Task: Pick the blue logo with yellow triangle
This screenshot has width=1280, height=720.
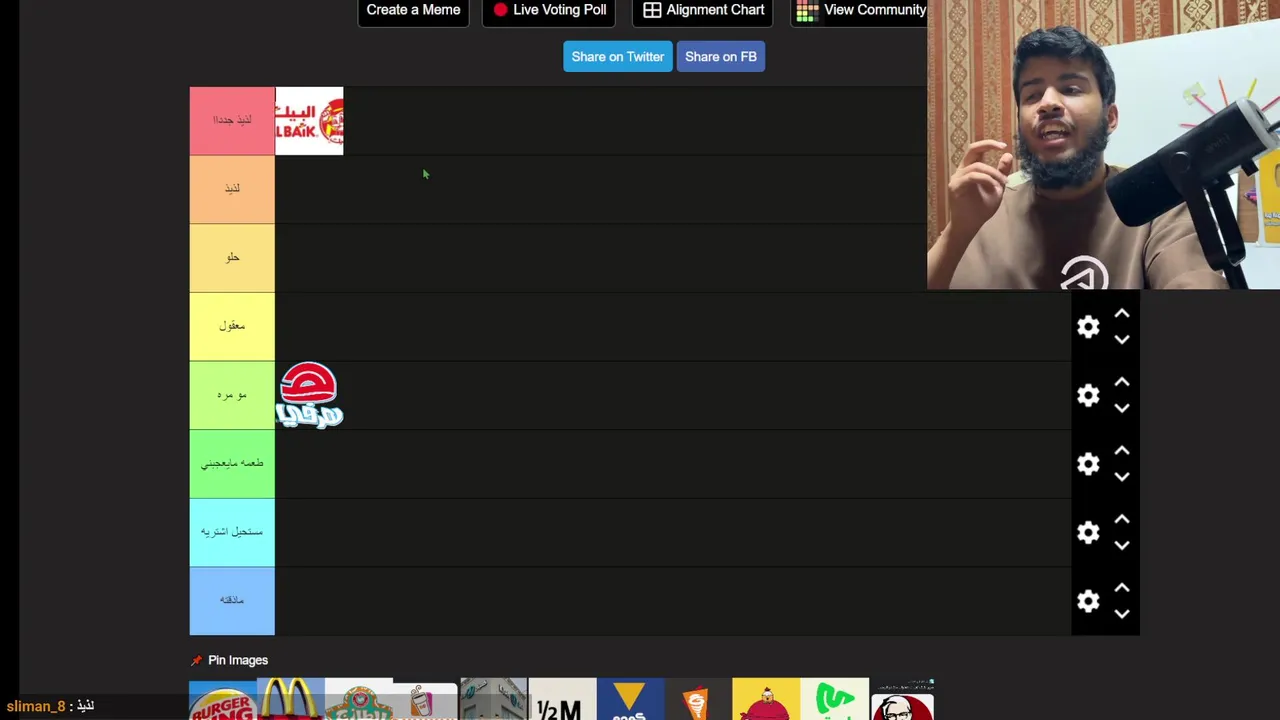Action: click(630, 700)
